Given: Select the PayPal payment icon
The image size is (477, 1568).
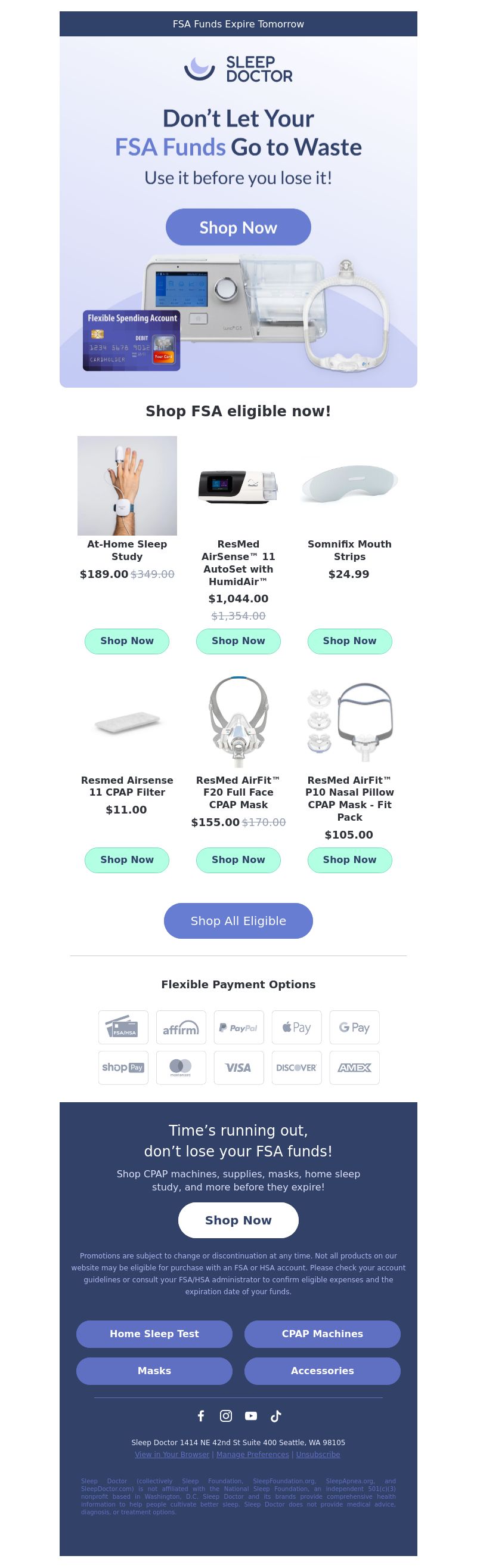Looking at the screenshot, I should click(238, 1028).
